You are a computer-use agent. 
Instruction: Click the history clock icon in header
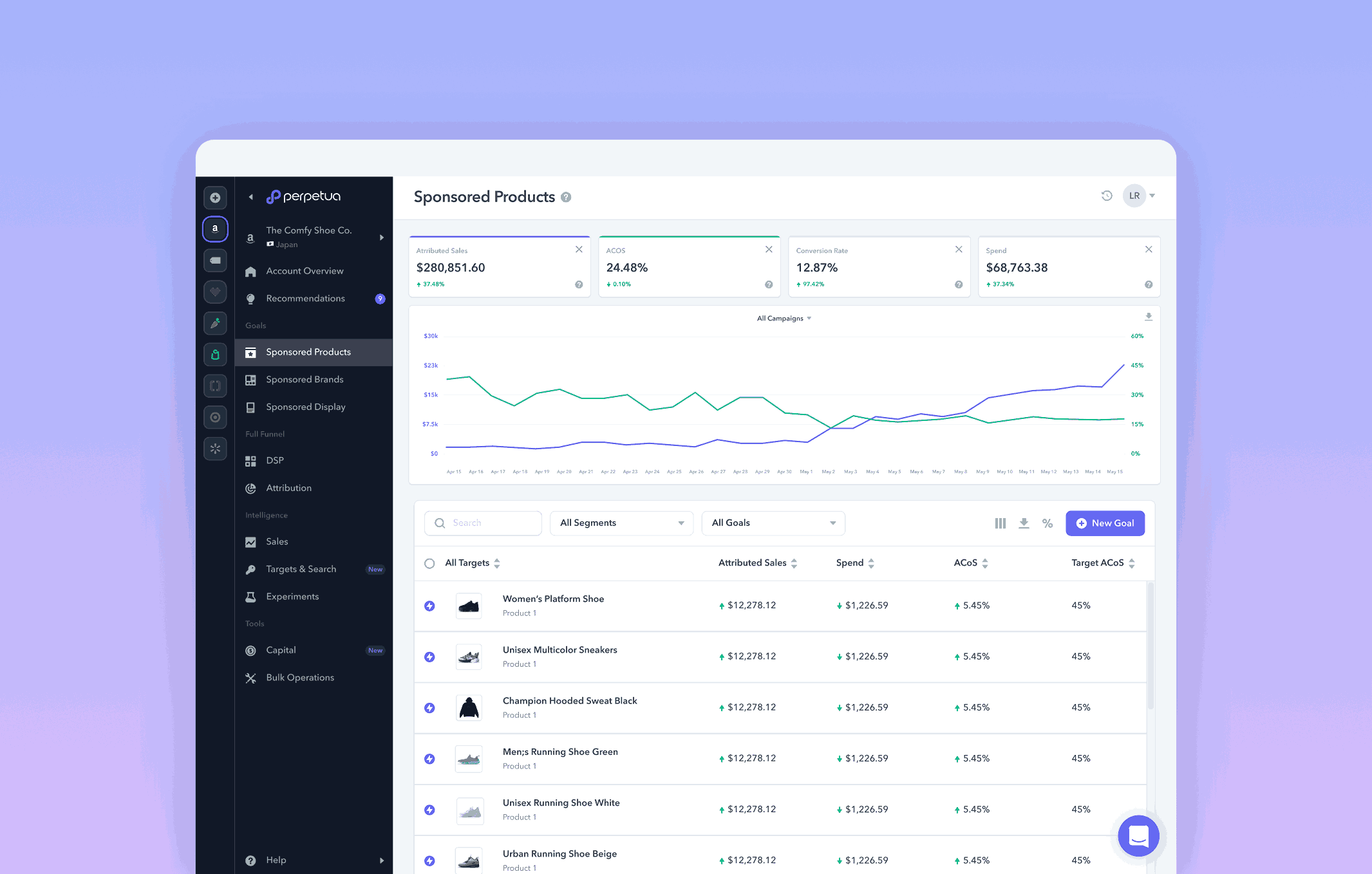pyautogui.click(x=1106, y=196)
